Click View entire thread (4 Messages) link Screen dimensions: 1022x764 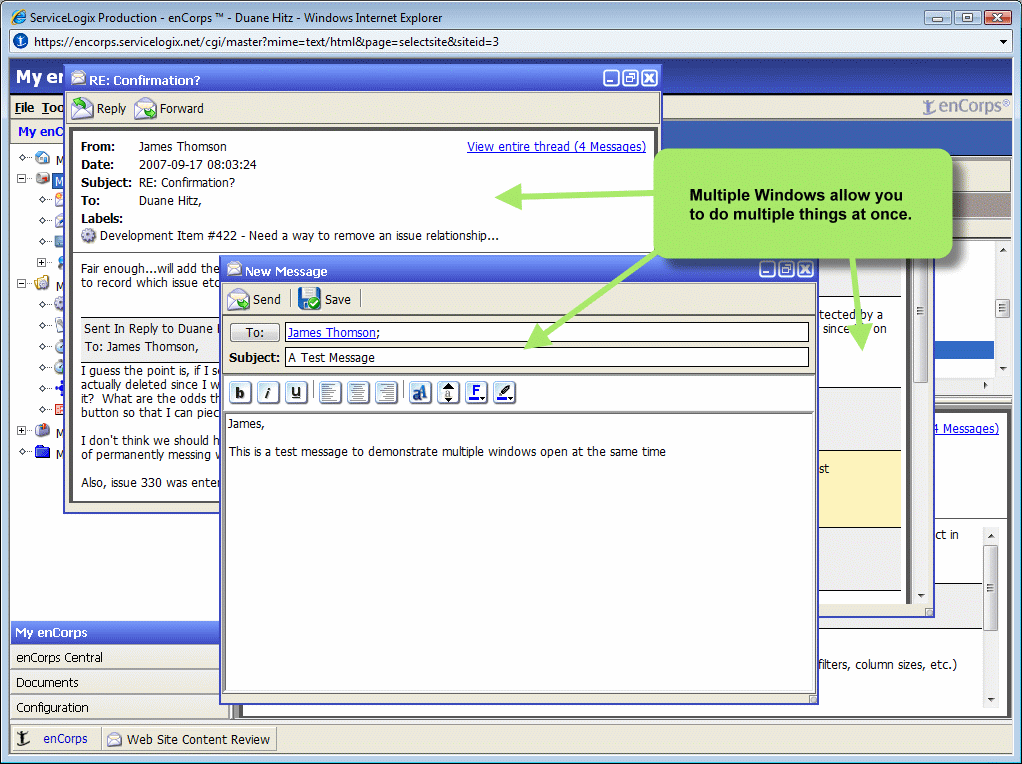click(x=556, y=147)
